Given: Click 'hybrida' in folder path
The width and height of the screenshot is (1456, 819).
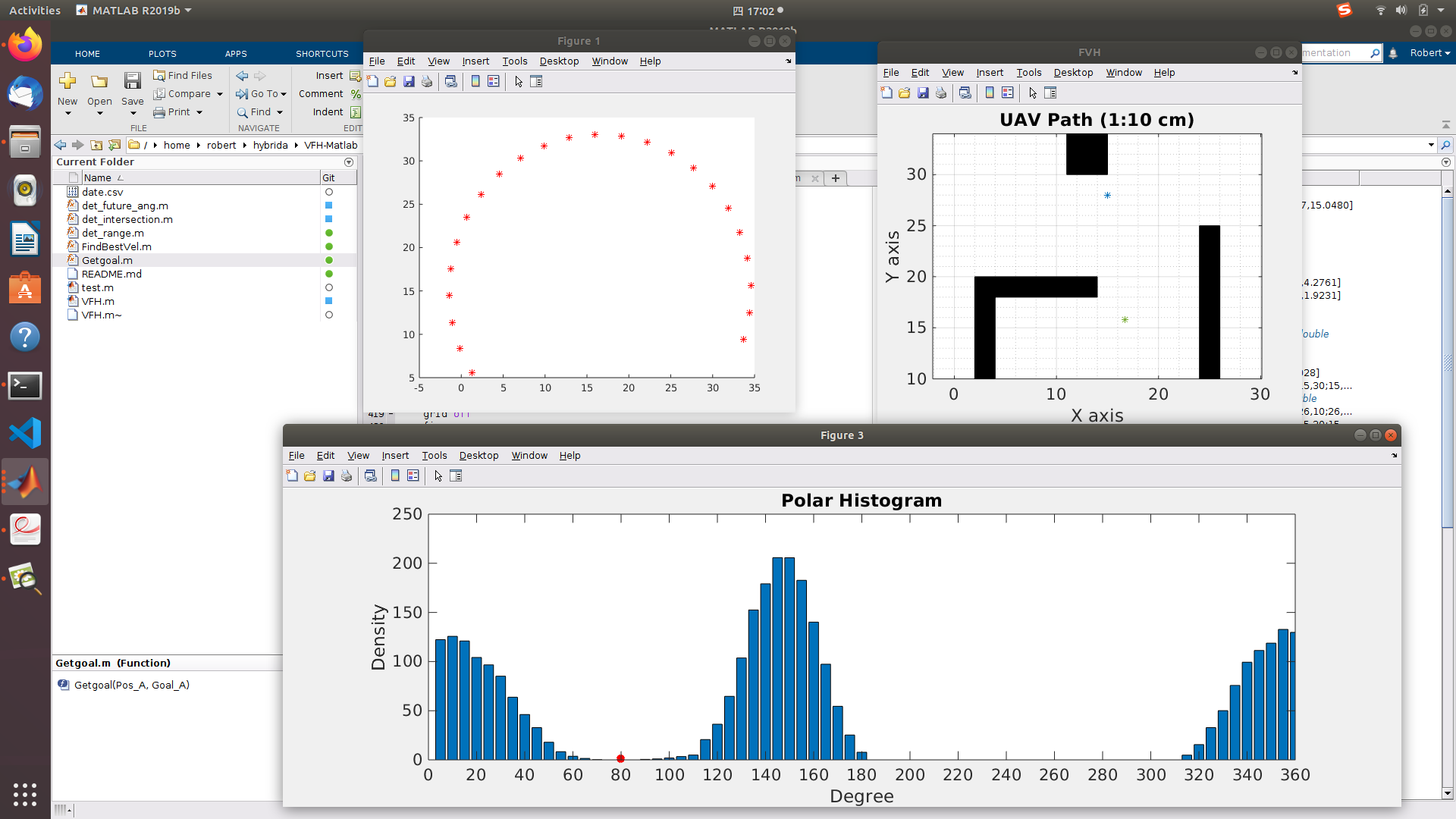Looking at the screenshot, I should click(270, 146).
